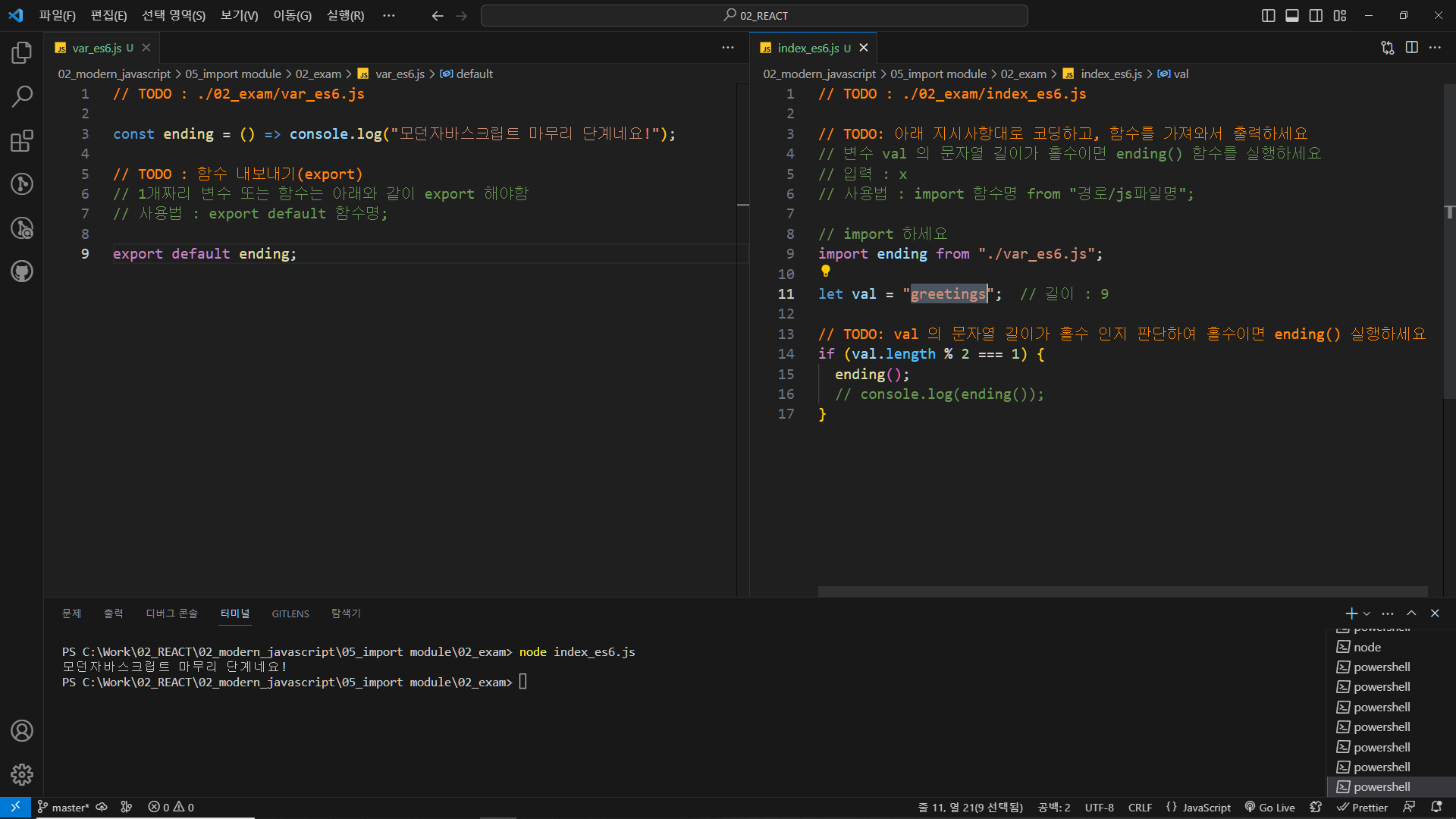Toggle the secondary side bar layout
This screenshot has width=1456, height=819.
click(x=1316, y=16)
